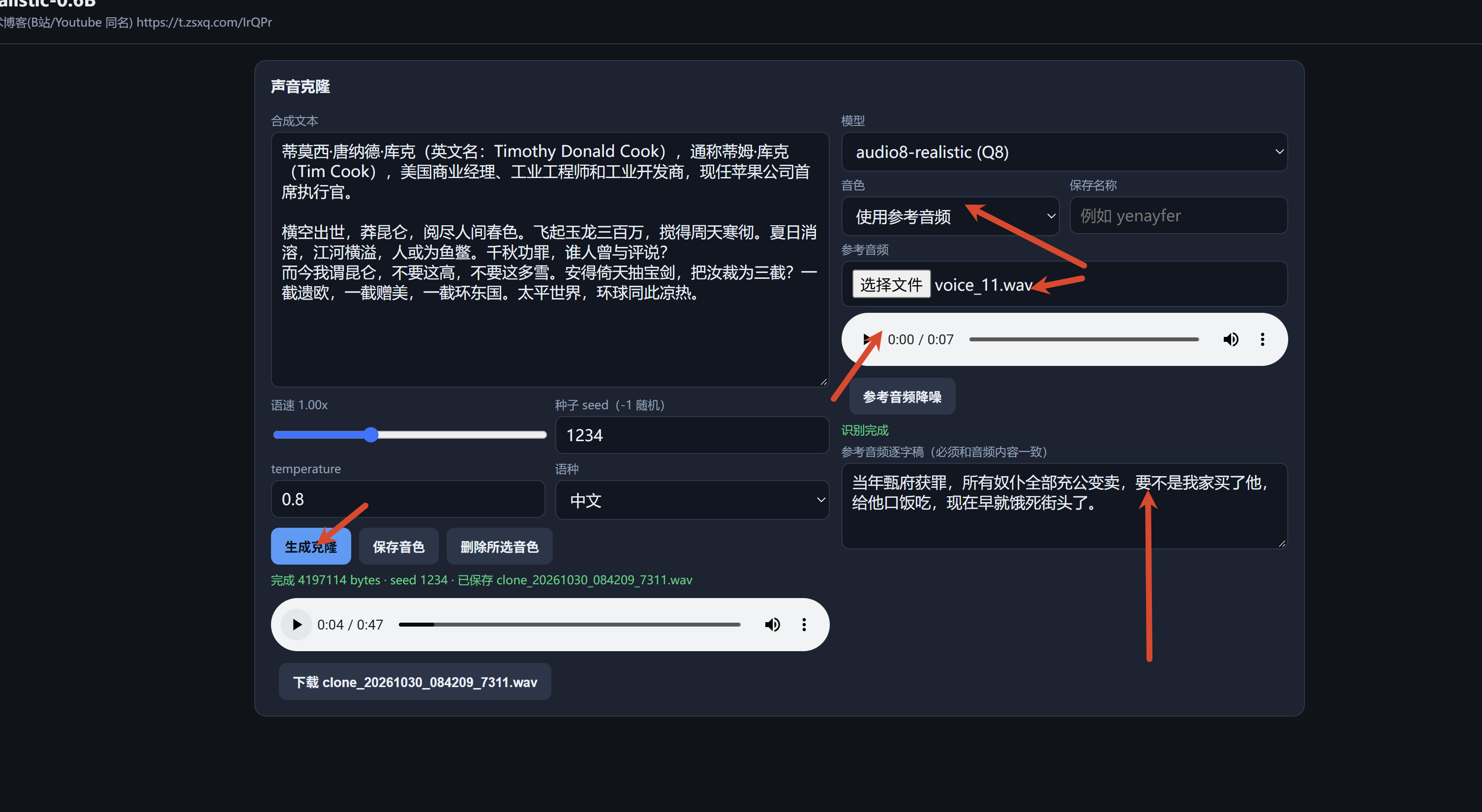The image size is (1482, 812).
Task: Click the 保存音色 button
Action: (x=398, y=546)
